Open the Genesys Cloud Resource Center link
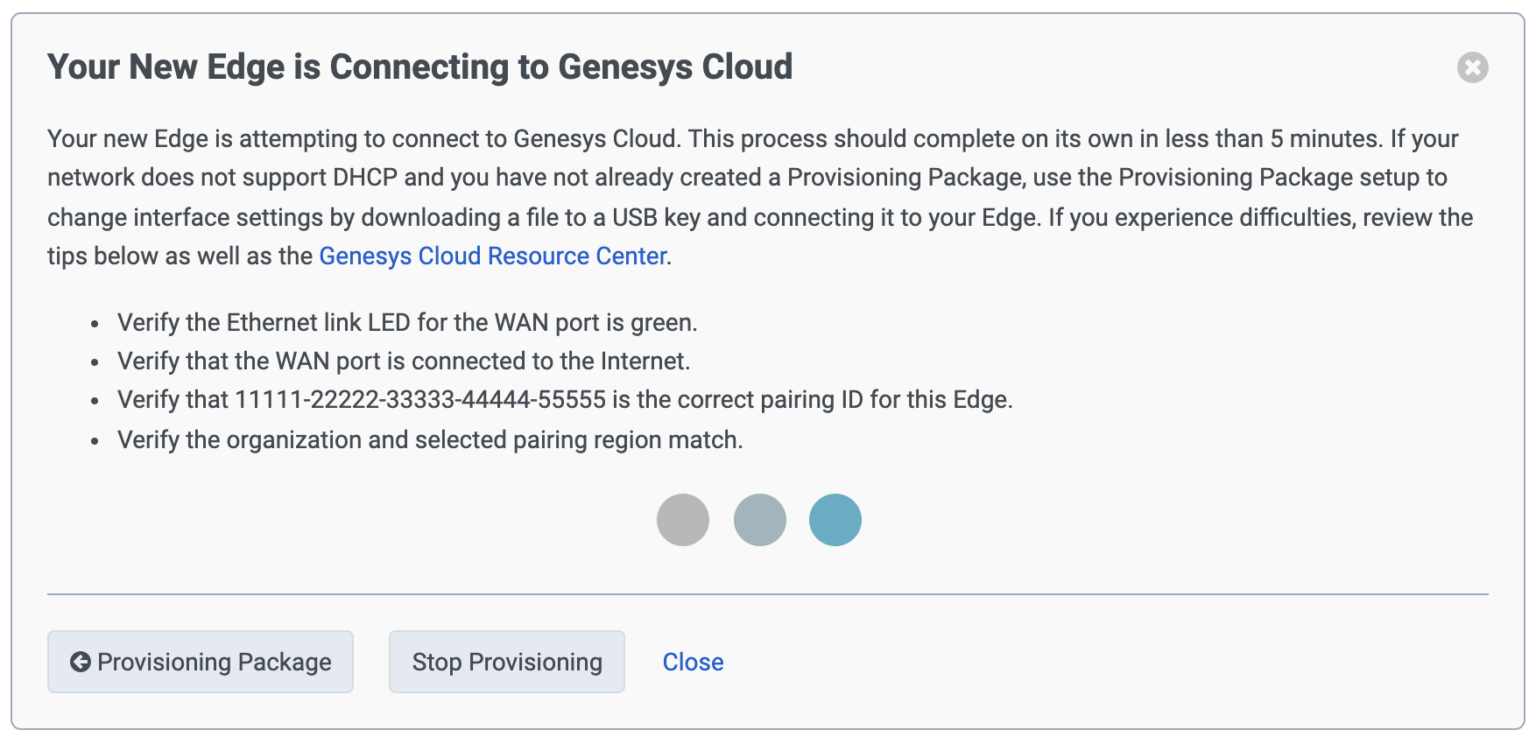Image resolution: width=1536 pixels, height=744 pixels. tap(491, 256)
